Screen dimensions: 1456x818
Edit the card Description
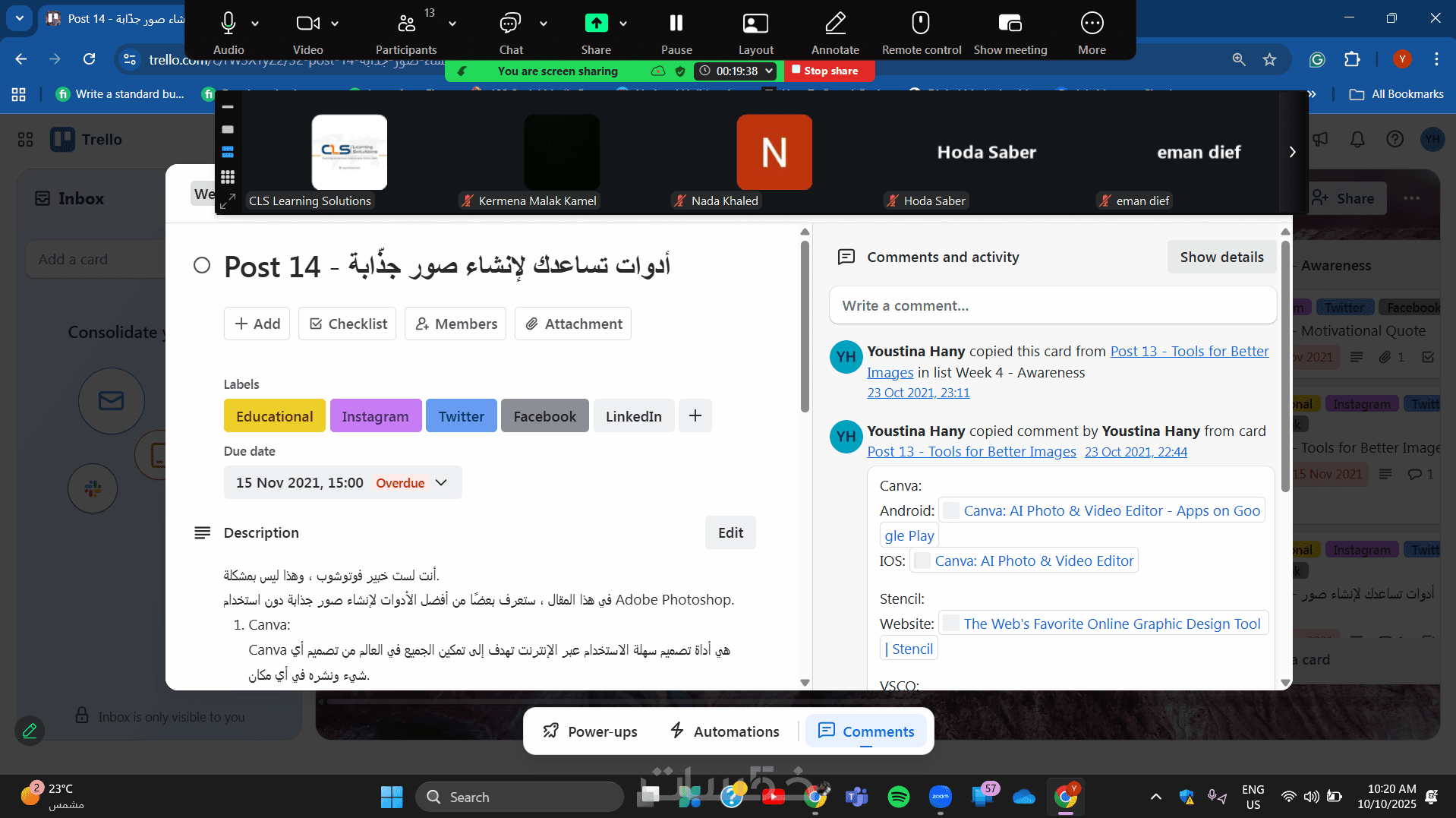730,532
